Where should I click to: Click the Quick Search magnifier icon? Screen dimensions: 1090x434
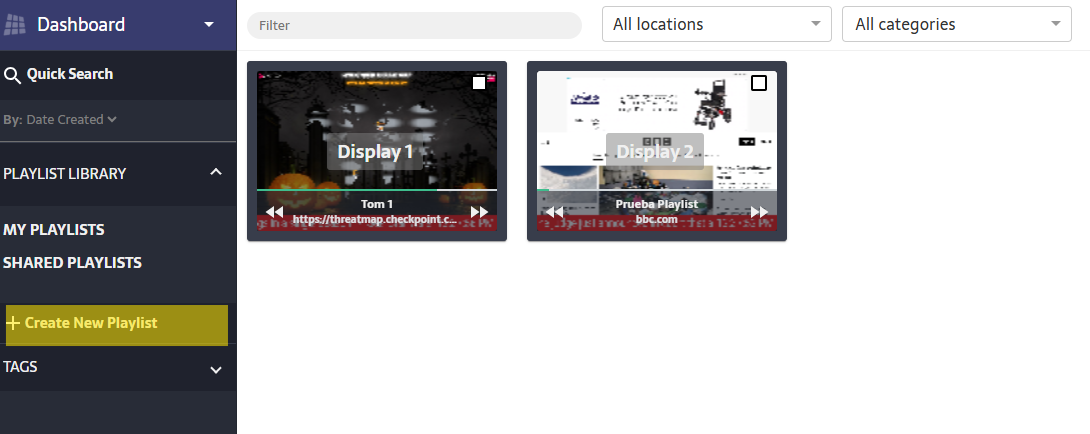(x=12, y=75)
